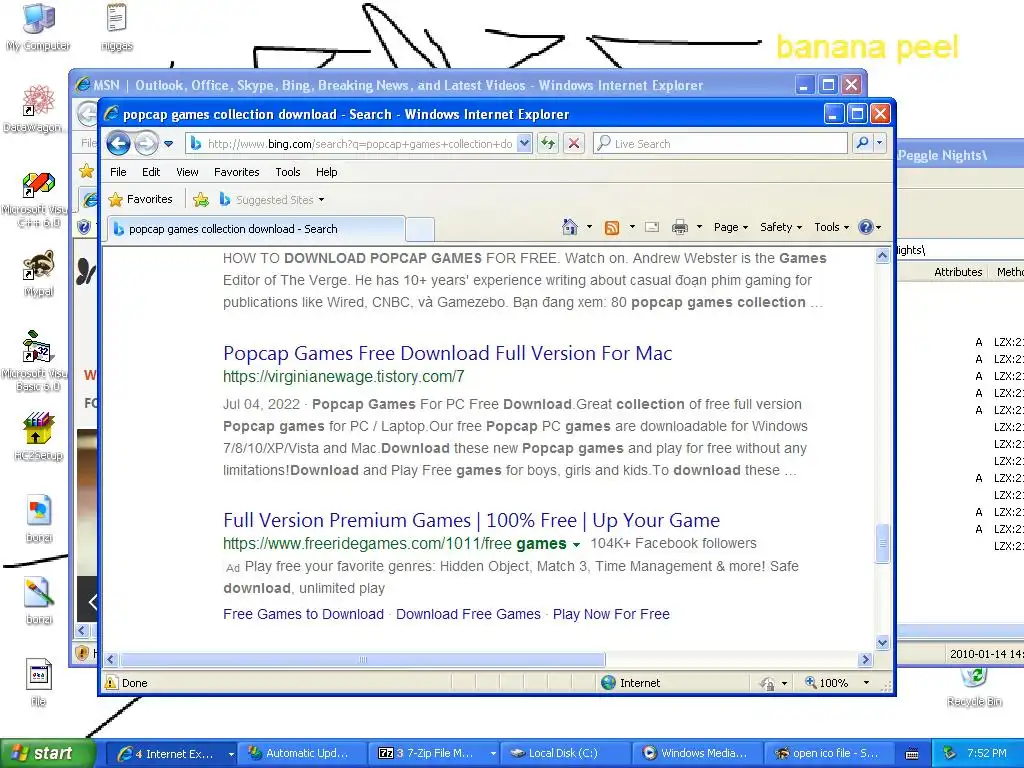Click the Back arrow in Internet Explorer
1024x768 pixels.
(x=118, y=143)
